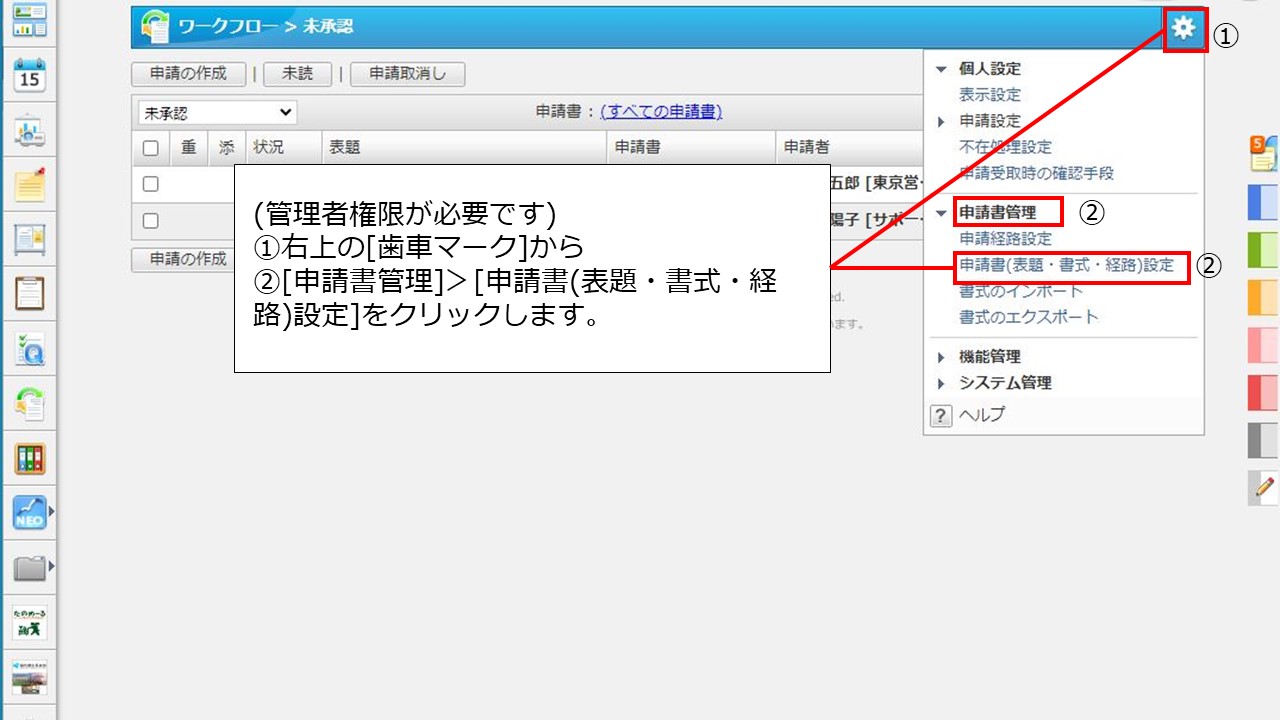This screenshot has width=1280, height=720.
Task: Expand the arrow beside the NEO icon
Action: pos(51,513)
